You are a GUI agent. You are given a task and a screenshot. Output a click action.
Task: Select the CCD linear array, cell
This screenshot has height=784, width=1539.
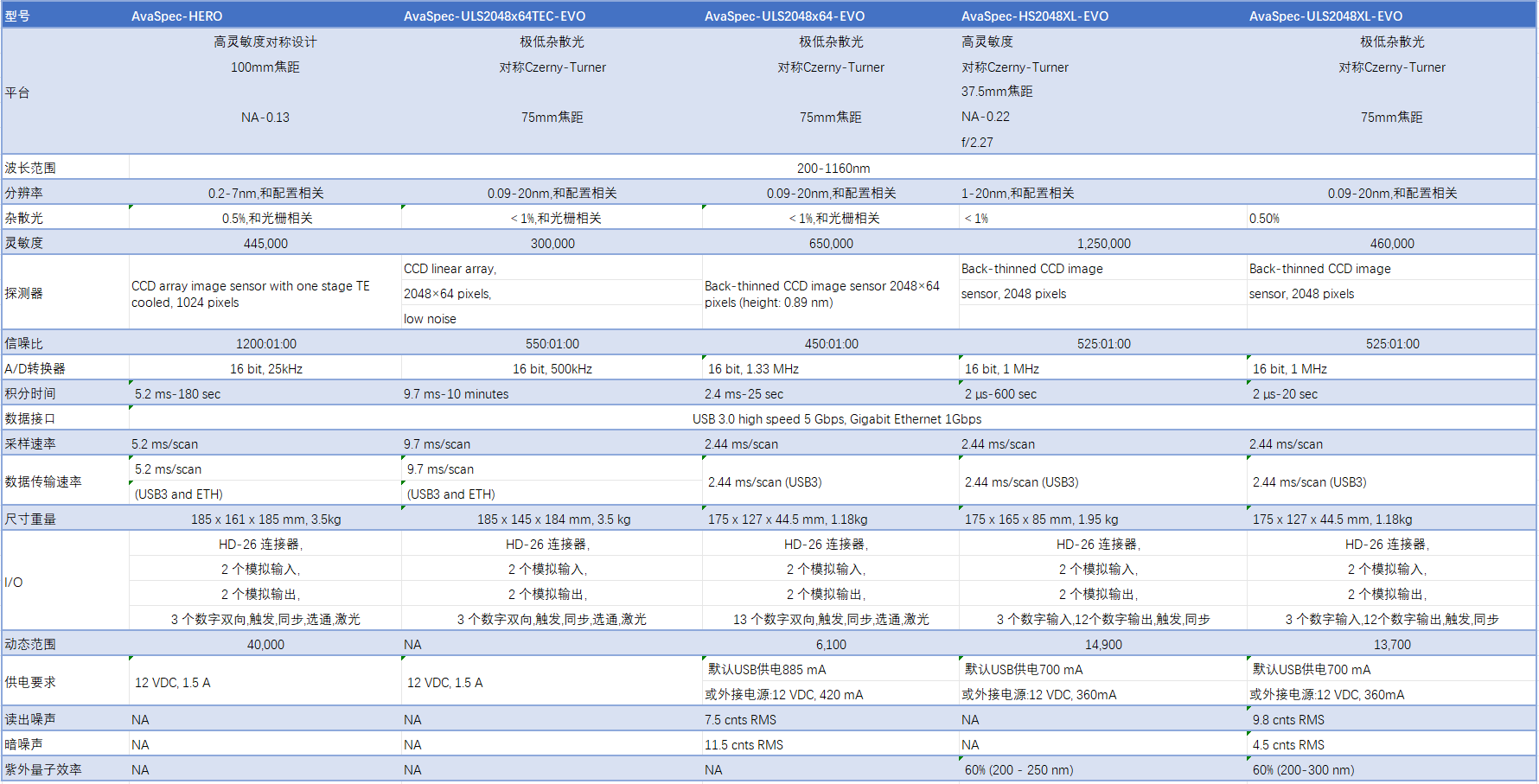[552, 268]
